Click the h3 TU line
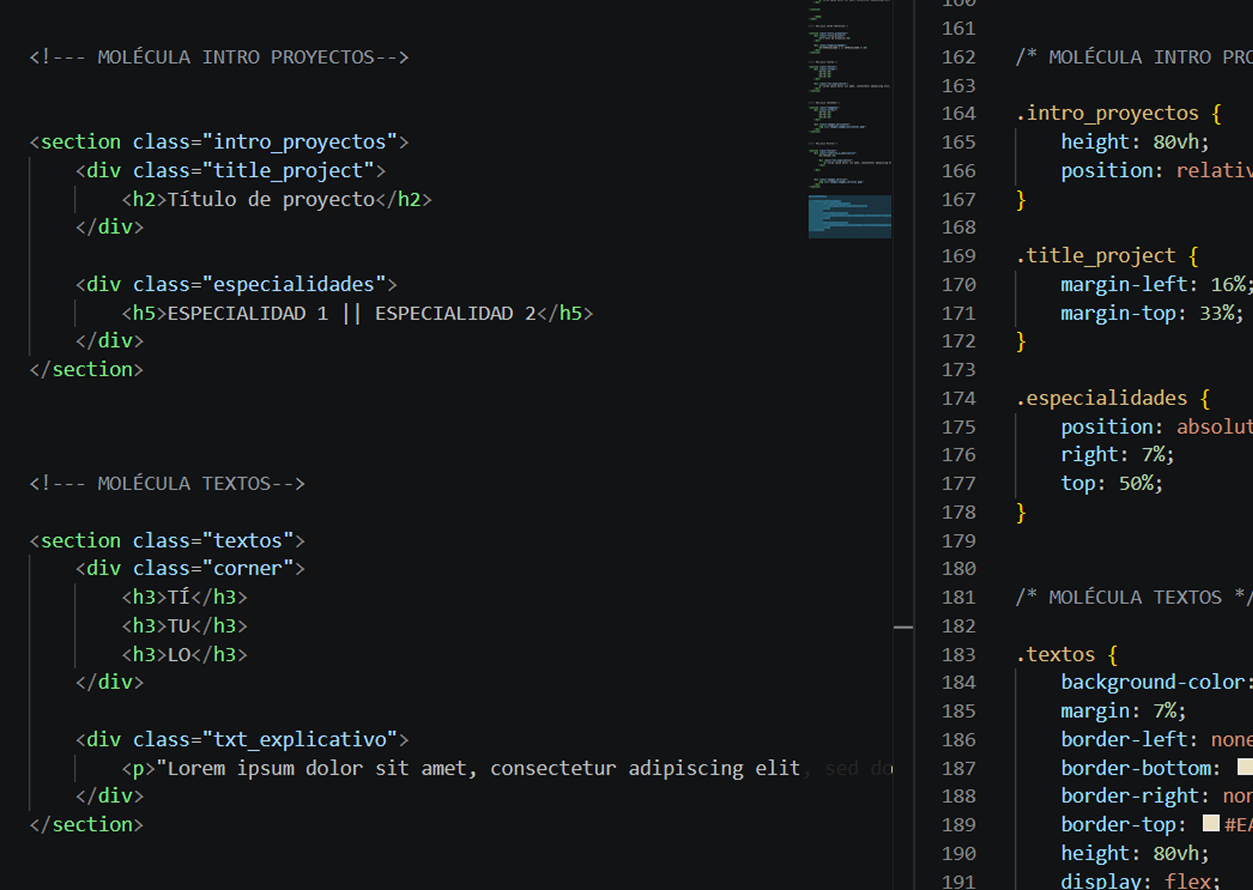 (184, 625)
